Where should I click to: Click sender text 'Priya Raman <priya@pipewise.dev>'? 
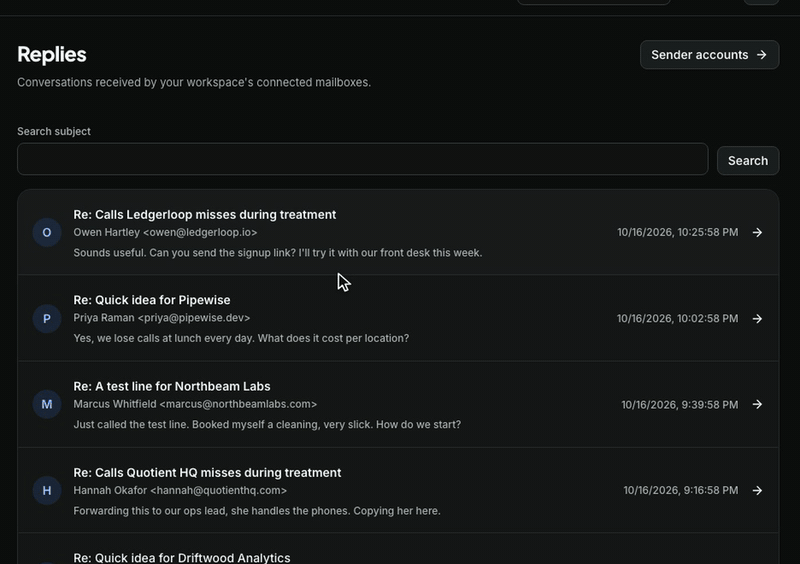162,317
